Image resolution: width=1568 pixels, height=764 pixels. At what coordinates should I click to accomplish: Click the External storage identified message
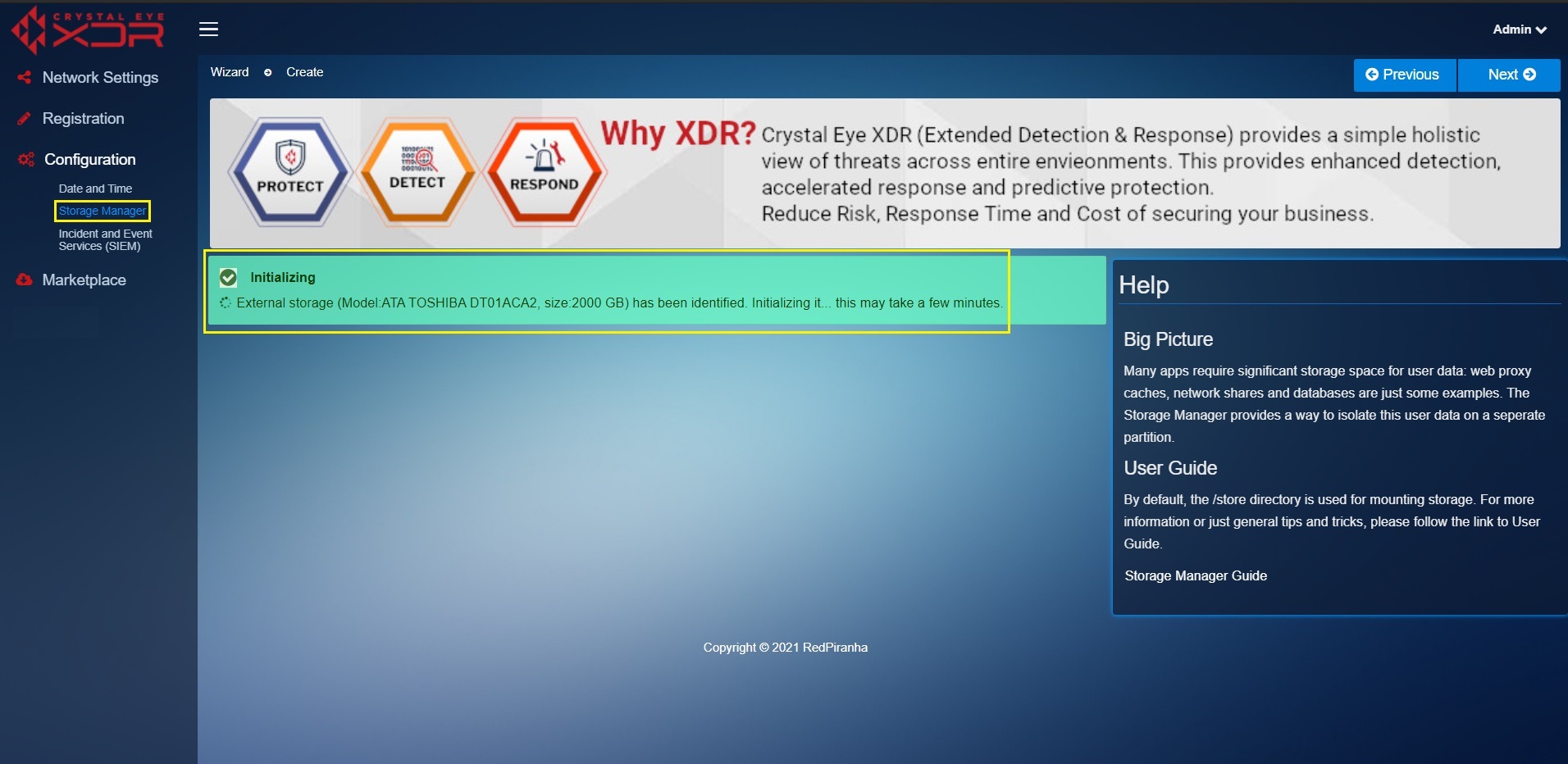(619, 302)
